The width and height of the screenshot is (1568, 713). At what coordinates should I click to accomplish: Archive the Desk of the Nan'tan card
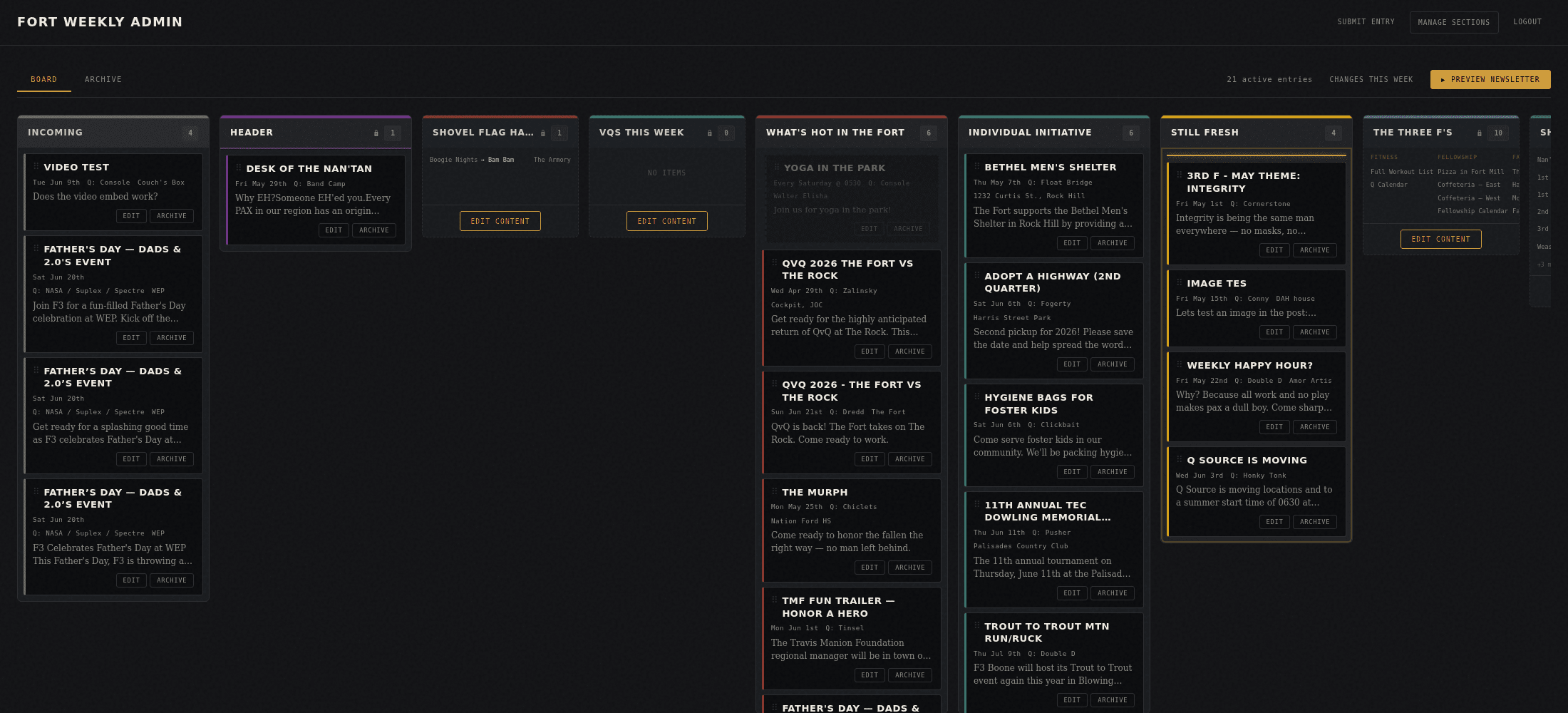tap(374, 230)
